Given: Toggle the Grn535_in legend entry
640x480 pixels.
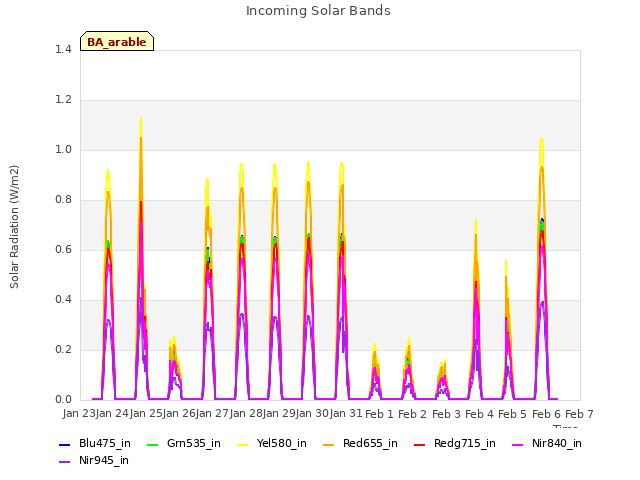Looking at the screenshot, I should pyautogui.click(x=184, y=443).
